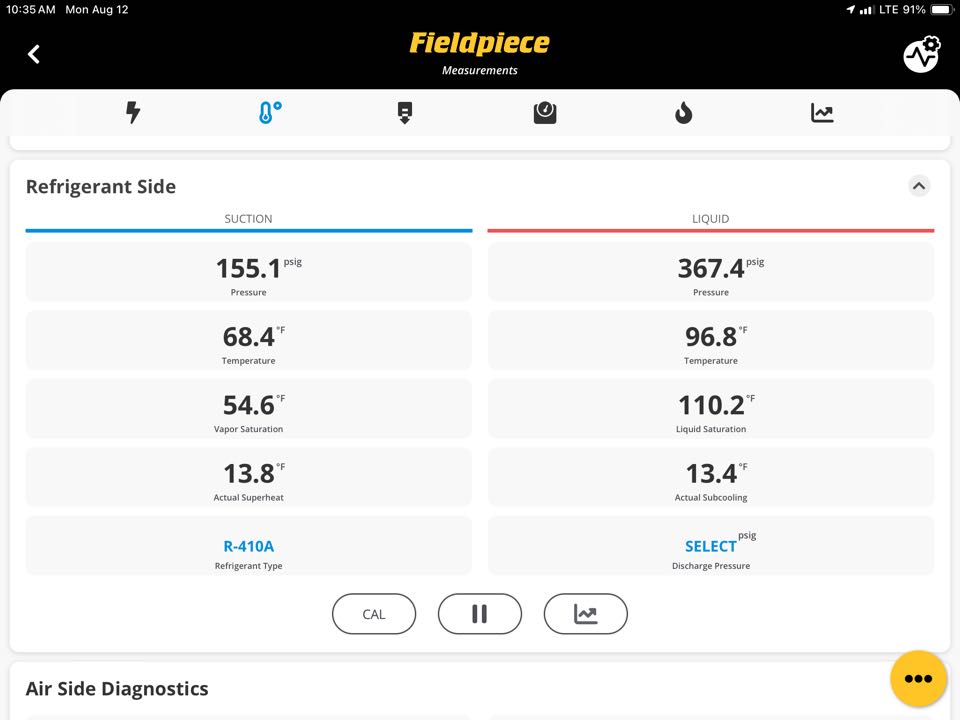960x720 pixels.
Task: Open the diagnostics settings icon top right
Action: 921,54
